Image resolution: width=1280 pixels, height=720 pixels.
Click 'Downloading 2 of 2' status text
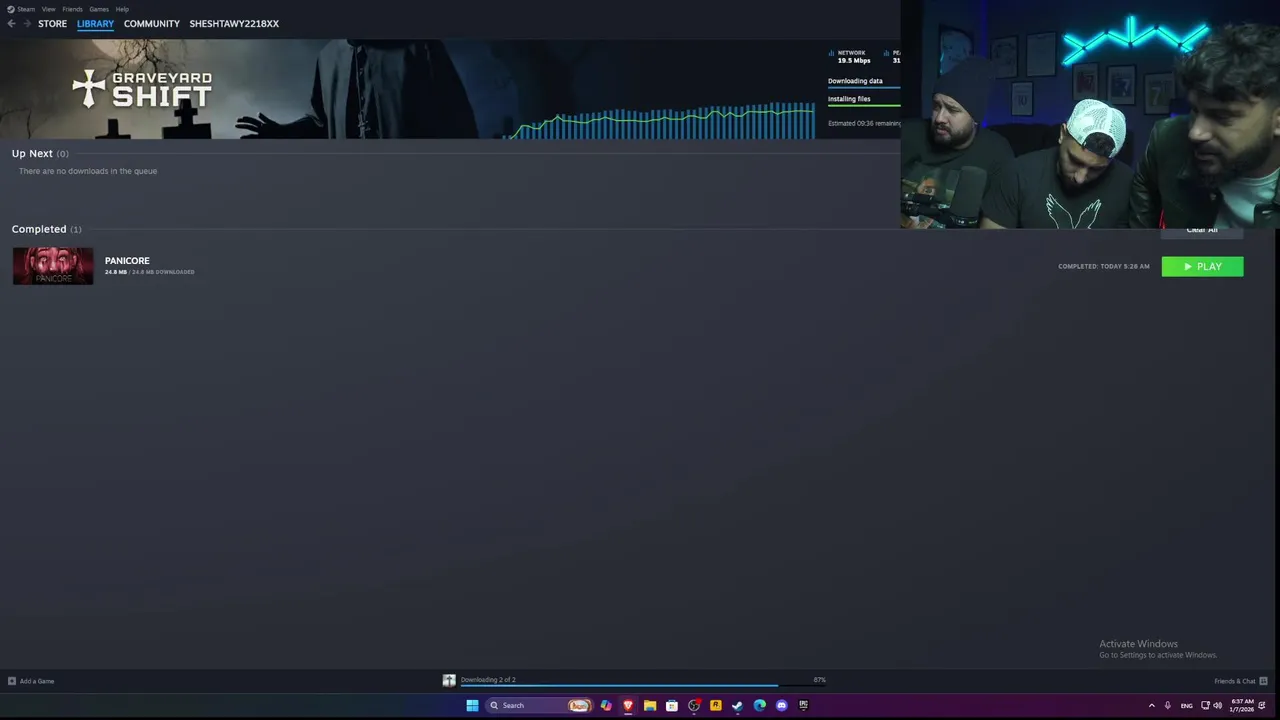coord(488,680)
